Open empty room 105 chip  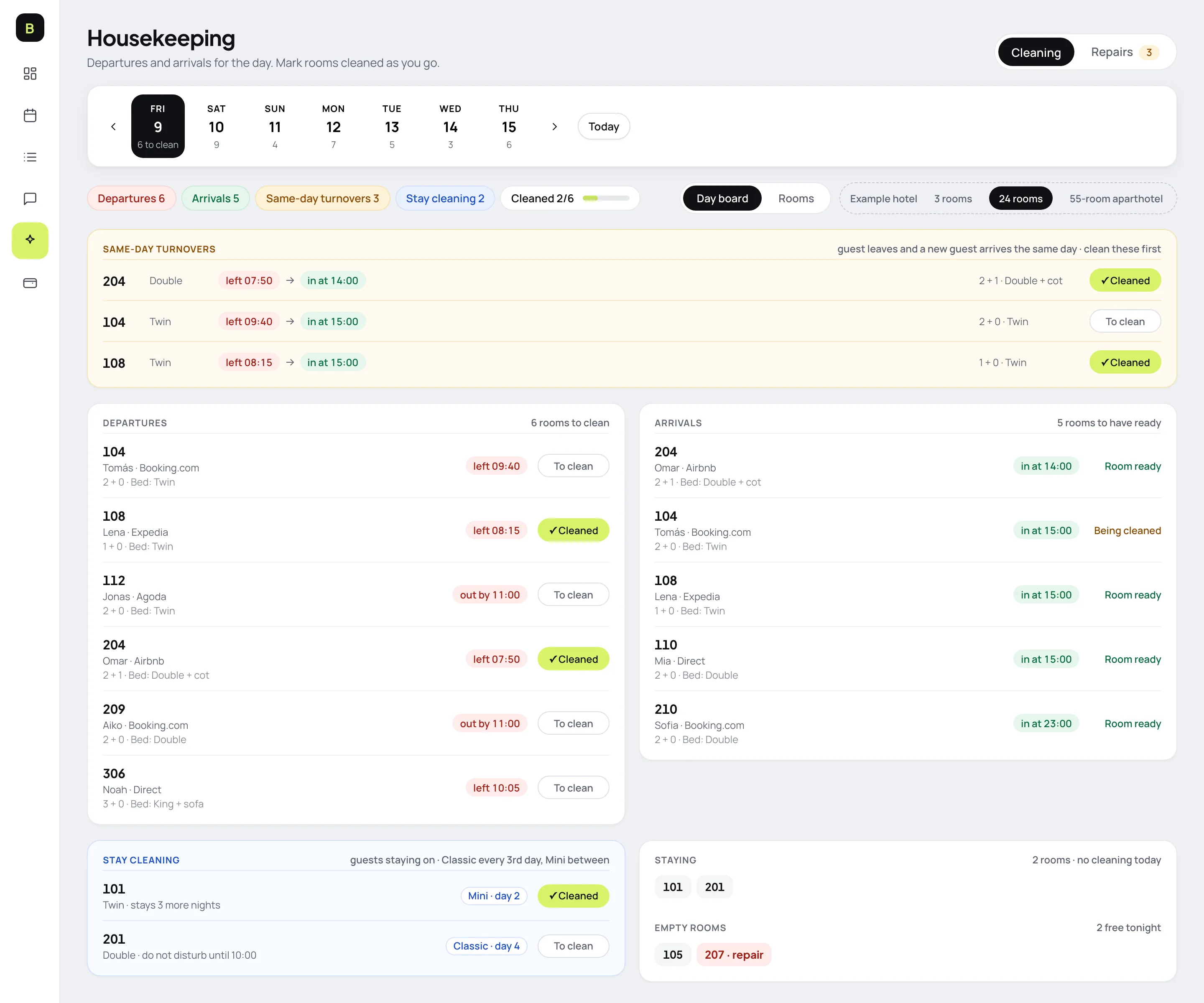(673, 955)
